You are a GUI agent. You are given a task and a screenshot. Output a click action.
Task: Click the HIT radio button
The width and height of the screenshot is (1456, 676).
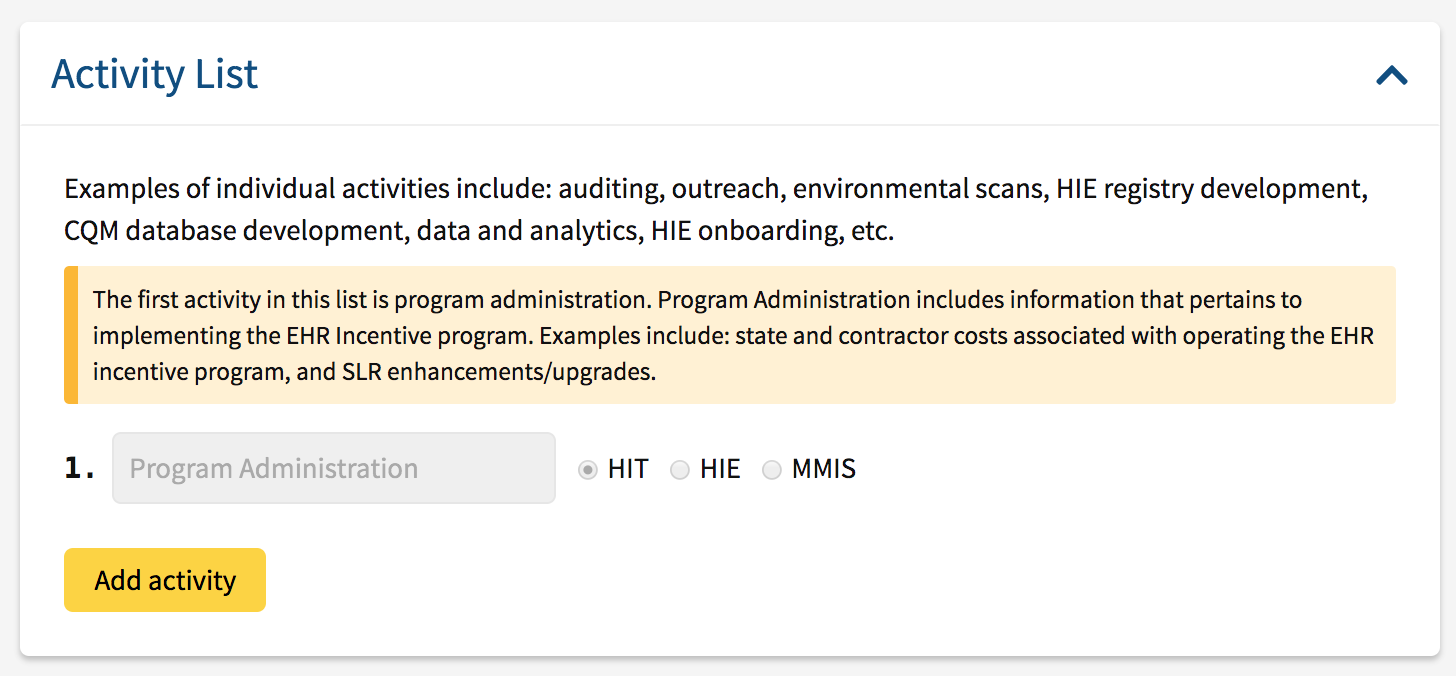587,469
